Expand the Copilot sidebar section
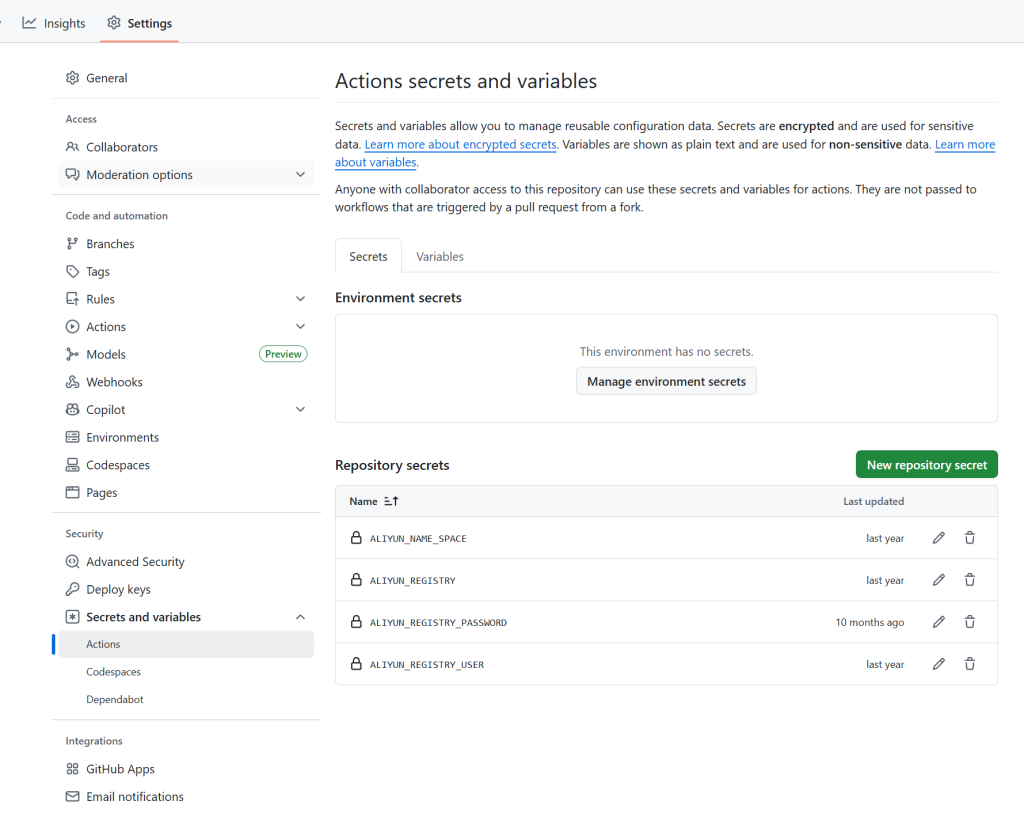 (300, 410)
